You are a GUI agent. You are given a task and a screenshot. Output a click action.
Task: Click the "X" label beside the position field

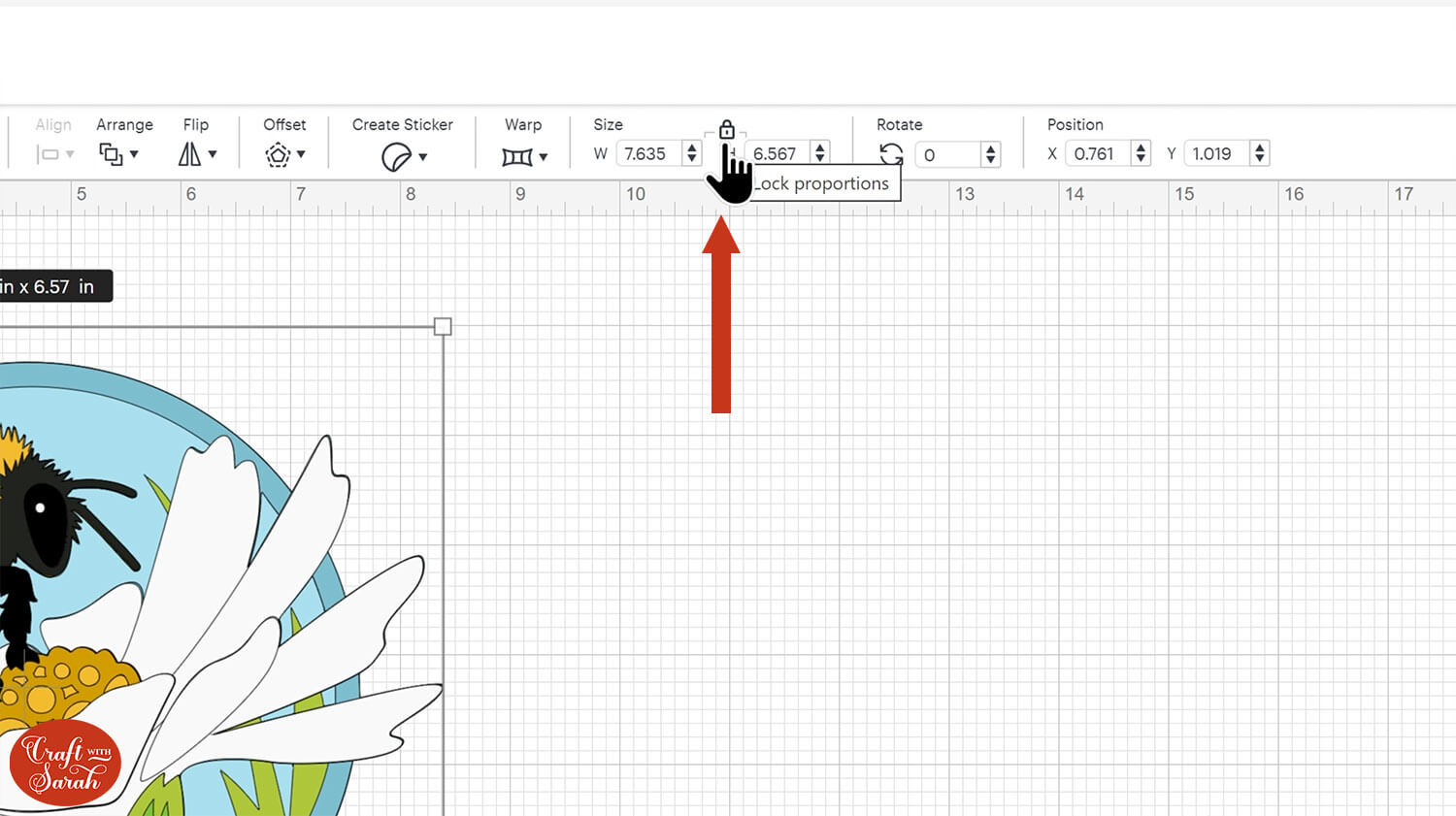[1052, 153]
